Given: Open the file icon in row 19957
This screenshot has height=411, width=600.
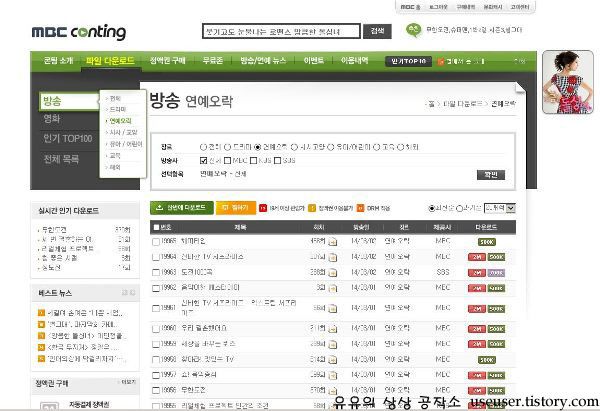Looking at the screenshot, I should click(x=333, y=375).
